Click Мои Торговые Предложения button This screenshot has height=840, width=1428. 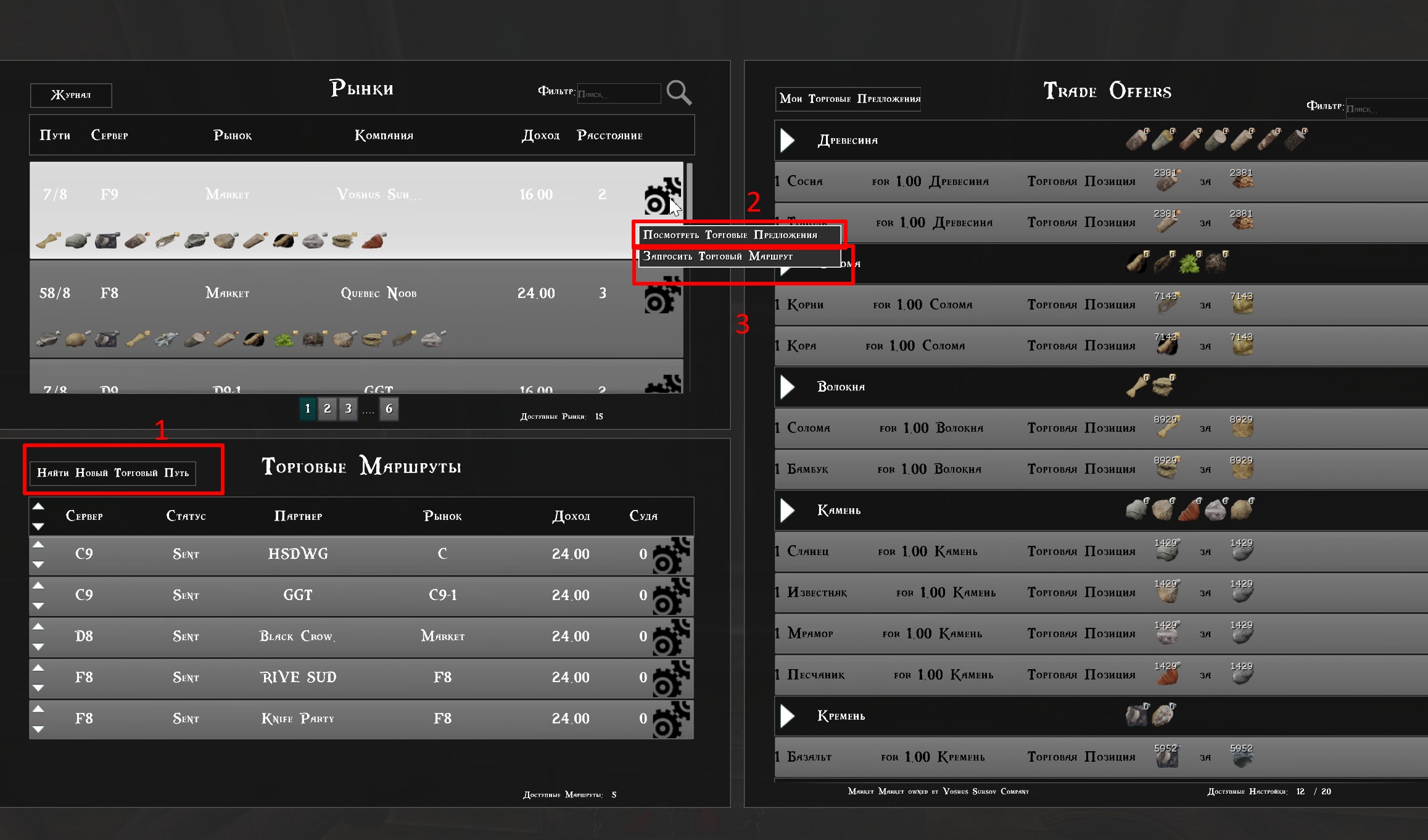coord(848,99)
